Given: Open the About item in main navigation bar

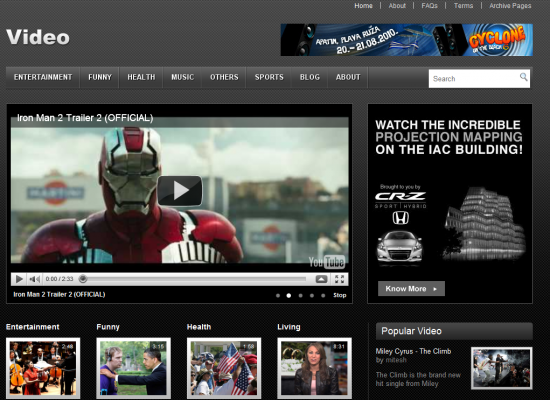Looking at the screenshot, I should pos(348,77).
